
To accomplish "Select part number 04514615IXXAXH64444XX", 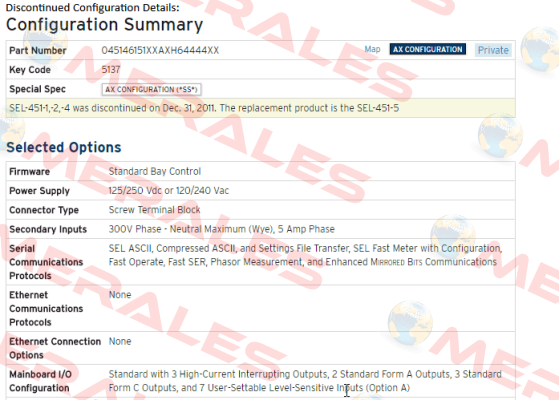I will click(x=160, y=50).
